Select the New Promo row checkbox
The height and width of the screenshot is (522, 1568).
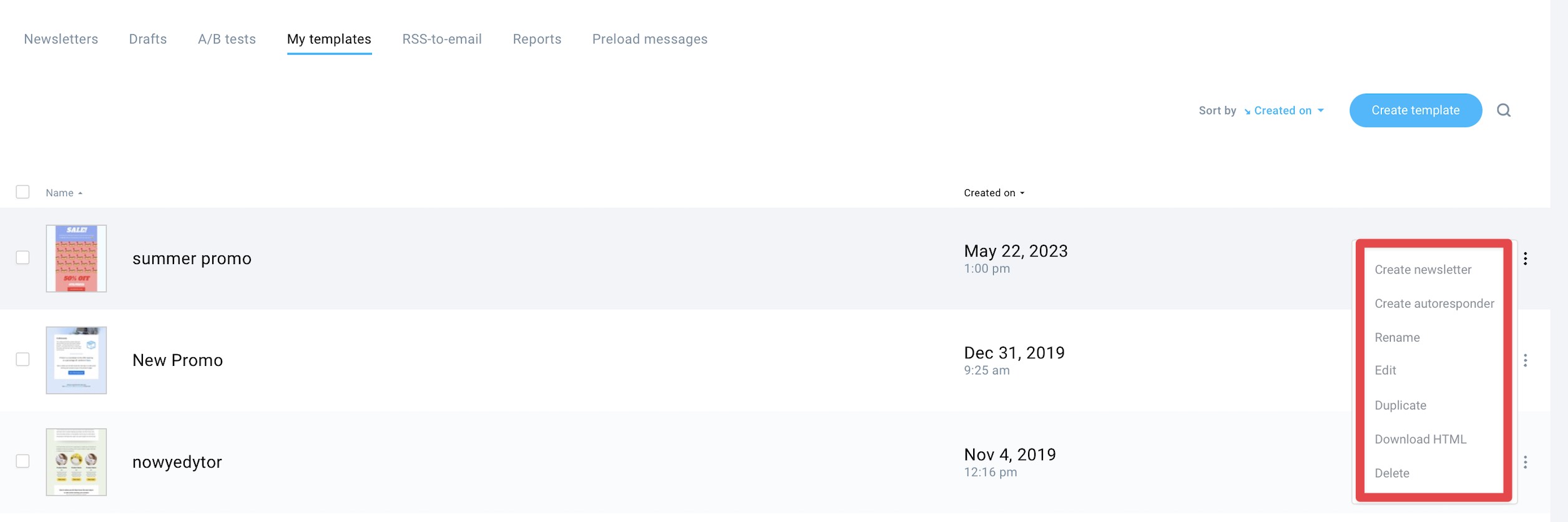pyautogui.click(x=22, y=359)
